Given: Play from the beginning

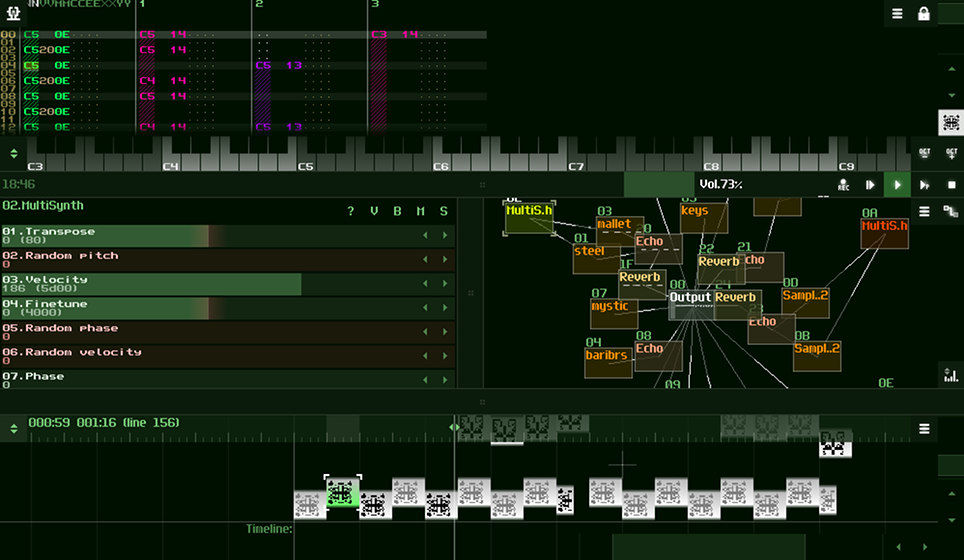Looking at the screenshot, I should [x=870, y=185].
